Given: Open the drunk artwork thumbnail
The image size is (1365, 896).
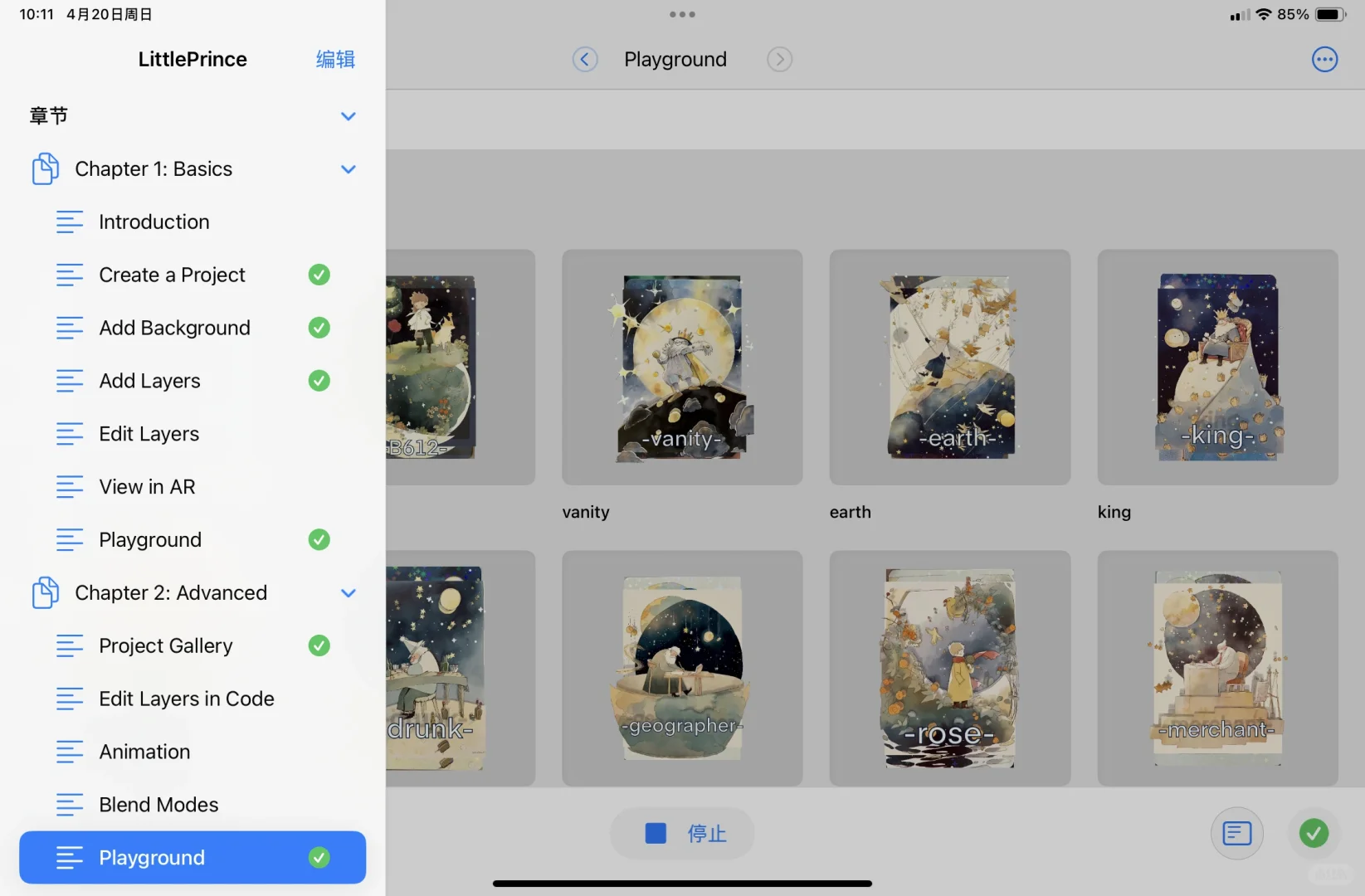Looking at the screenshot, I should click(461, 669).
